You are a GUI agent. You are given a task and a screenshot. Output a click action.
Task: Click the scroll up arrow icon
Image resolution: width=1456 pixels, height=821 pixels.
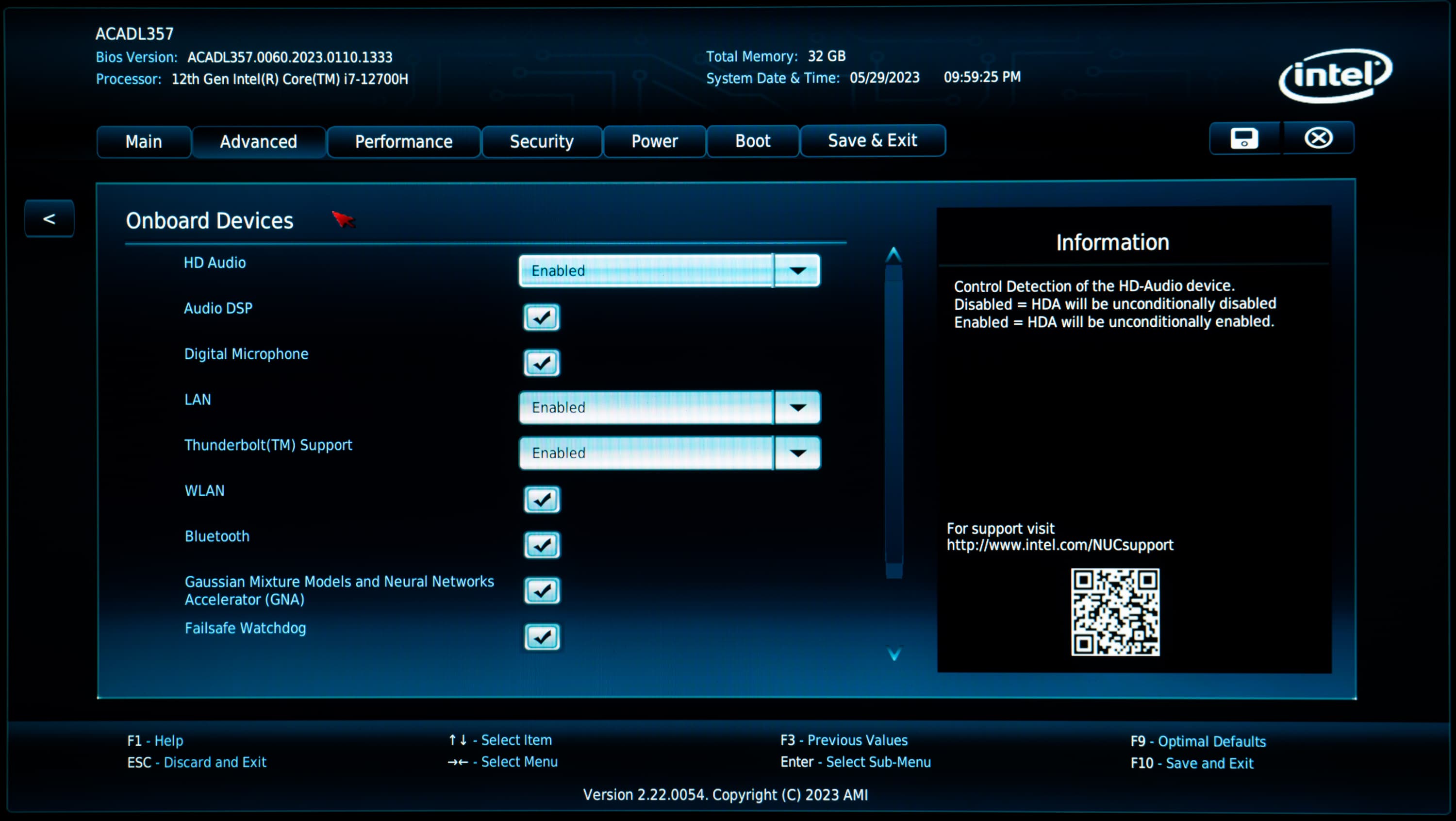(893, 255)
